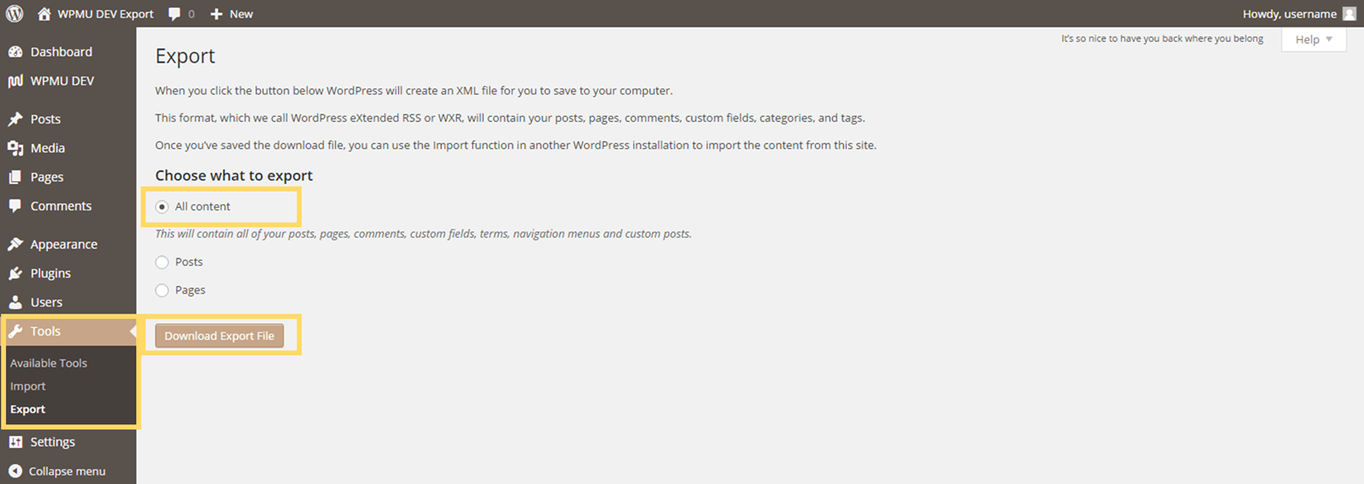Screen dimensions: 1364x484
Task: Click the Plugins plug icon
Action: [15, 273]
